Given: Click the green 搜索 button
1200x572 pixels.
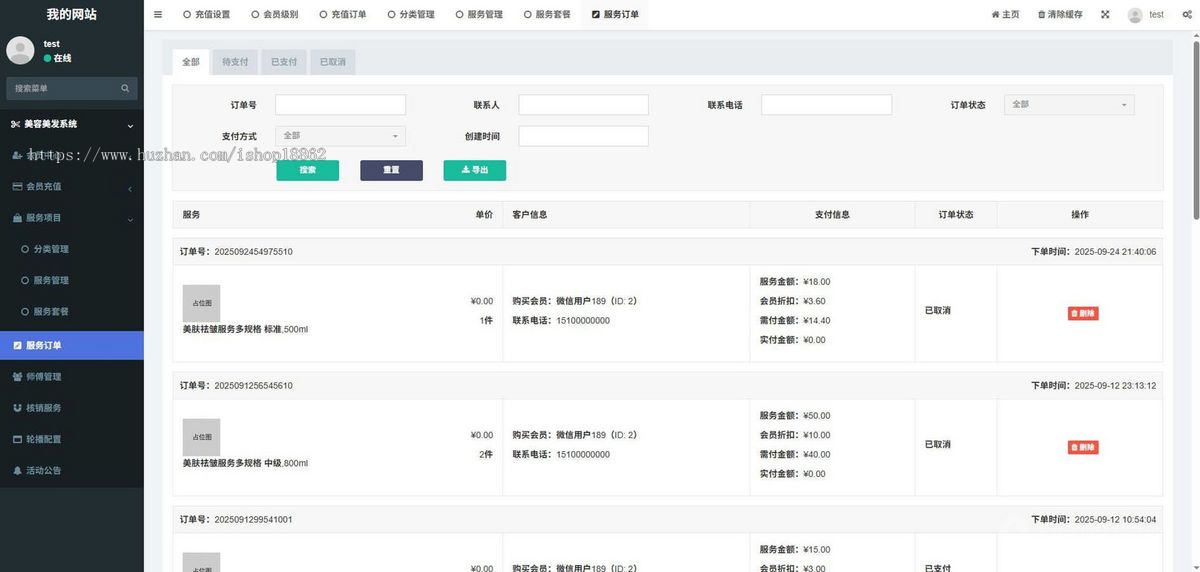Looking at the screenshot, I should pyautogui.click(x=307, y=170).
